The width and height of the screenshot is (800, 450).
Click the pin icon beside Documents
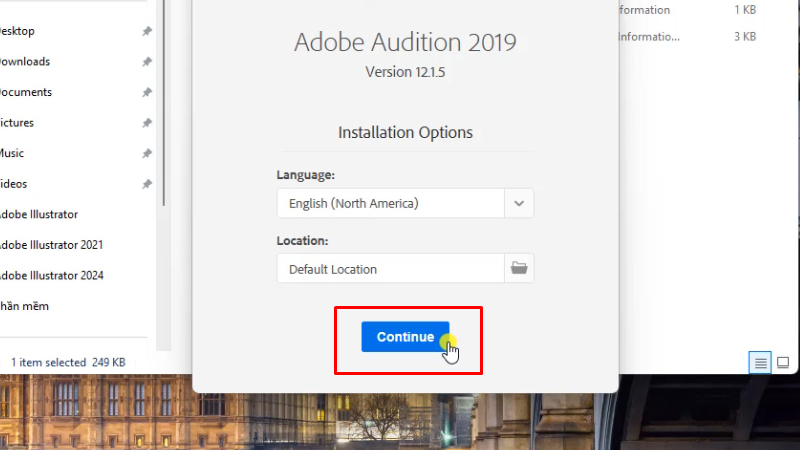pyautogui.click(x=147, y=92)
